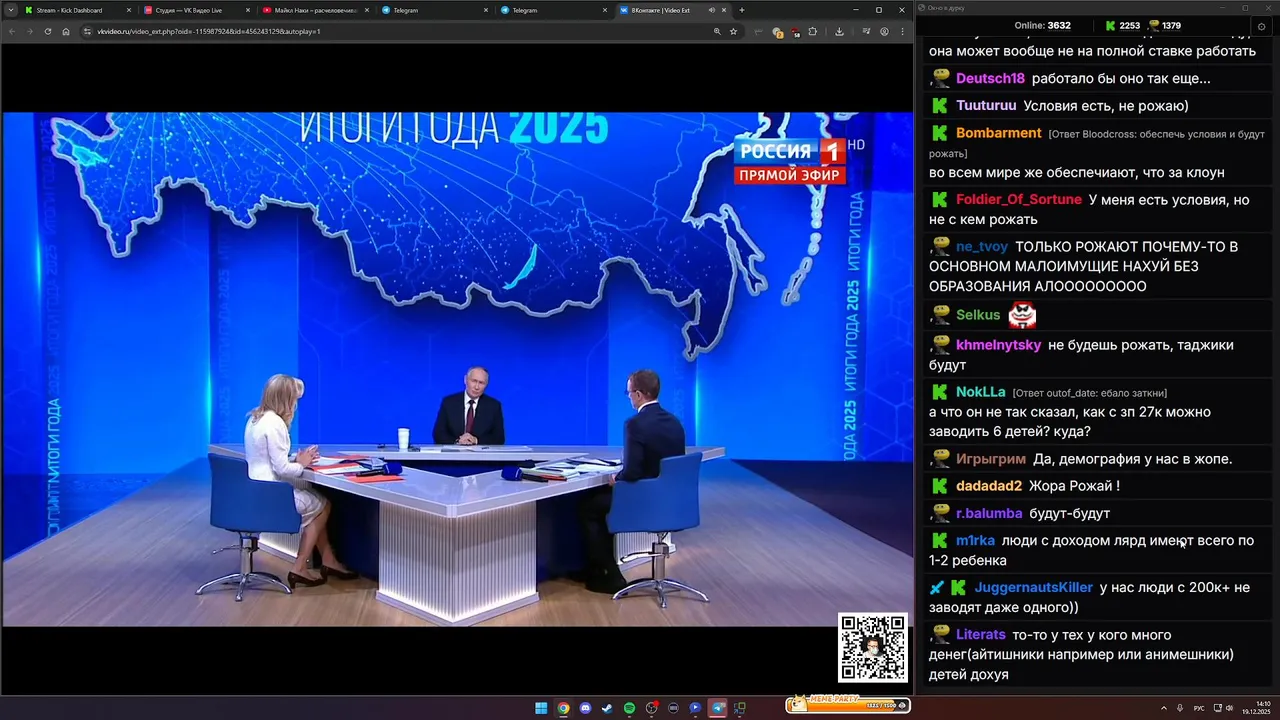Open Discord from the taskbar

[x=585, y=708]
